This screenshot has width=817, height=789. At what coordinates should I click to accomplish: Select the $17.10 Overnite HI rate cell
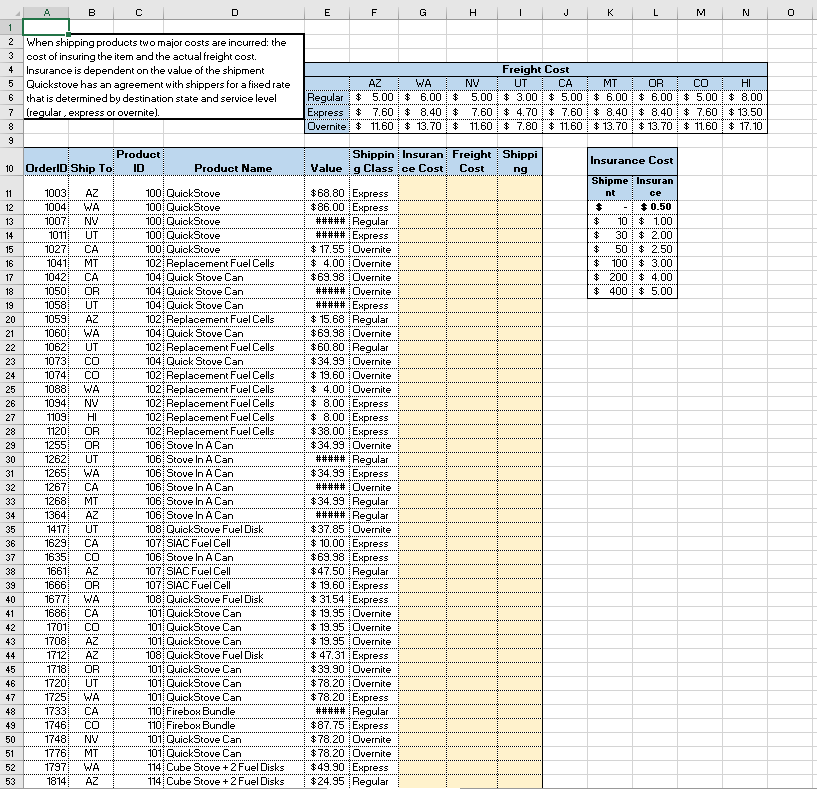pos(745,126)
